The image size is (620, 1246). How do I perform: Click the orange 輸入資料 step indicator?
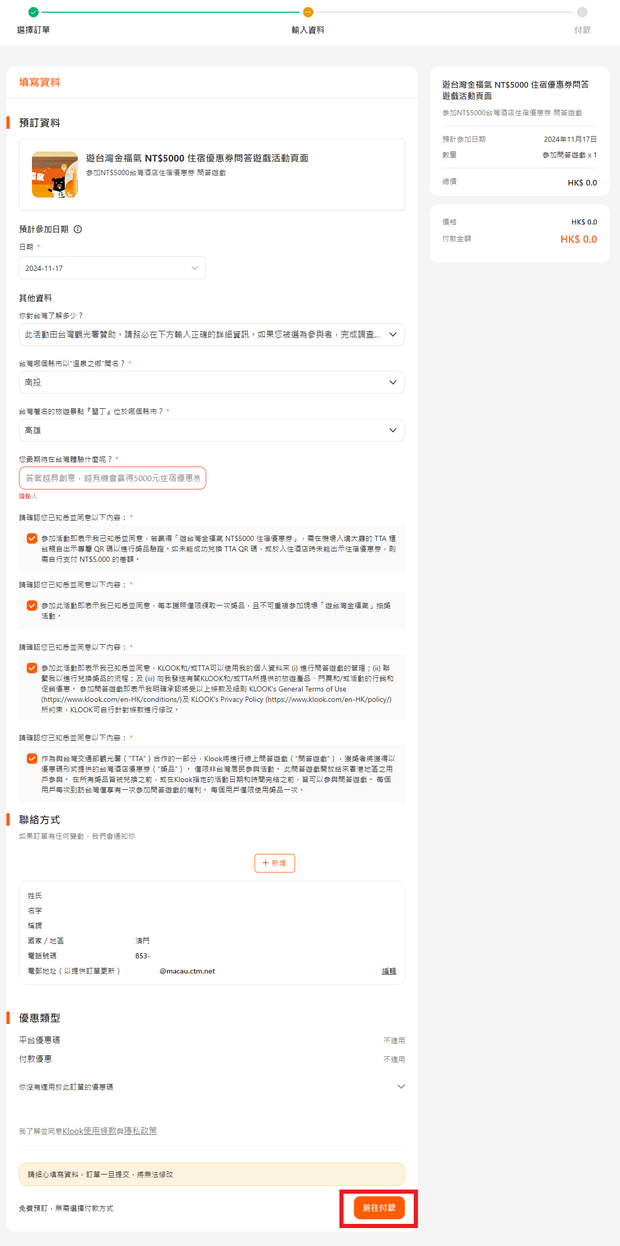pos(308,12)
